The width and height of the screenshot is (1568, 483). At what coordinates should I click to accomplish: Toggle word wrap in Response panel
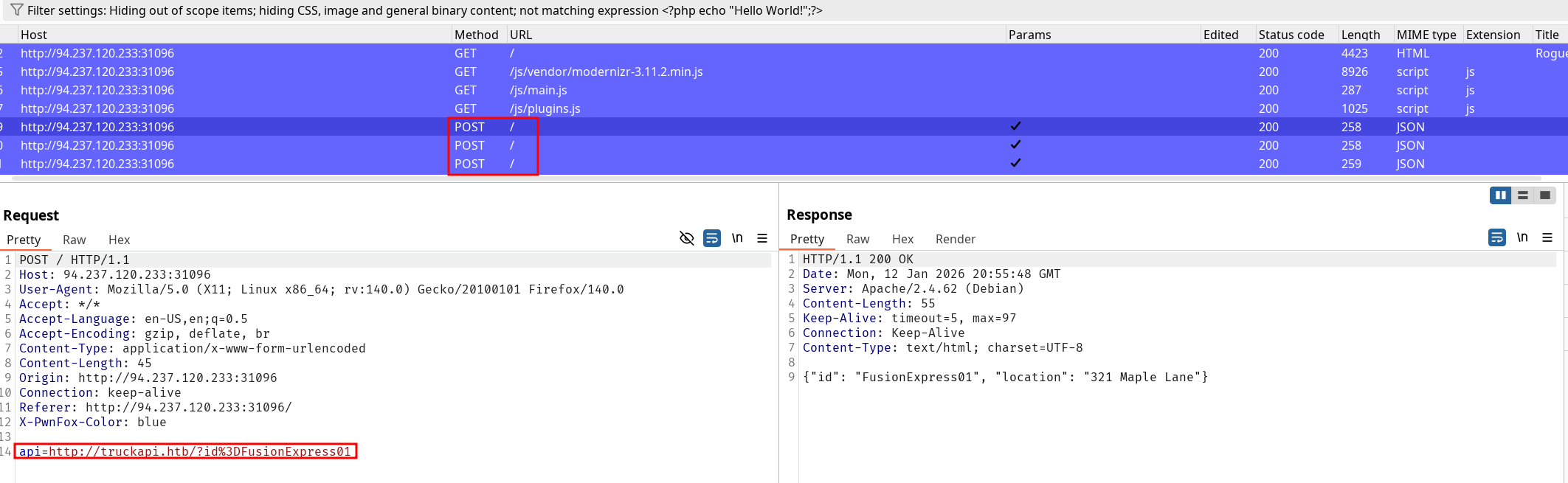1497,237
